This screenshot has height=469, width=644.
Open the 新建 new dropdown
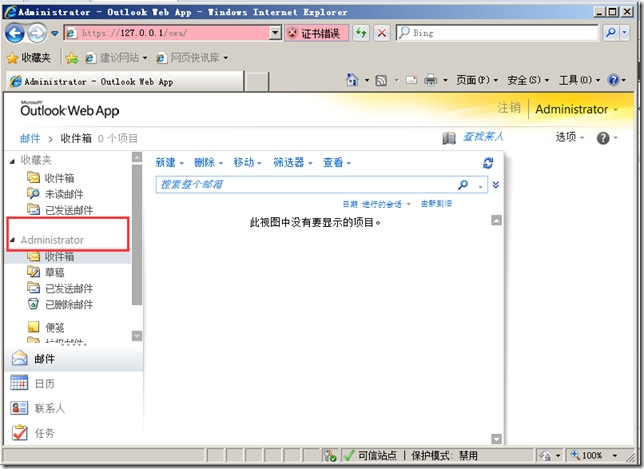tap(170, 163)
